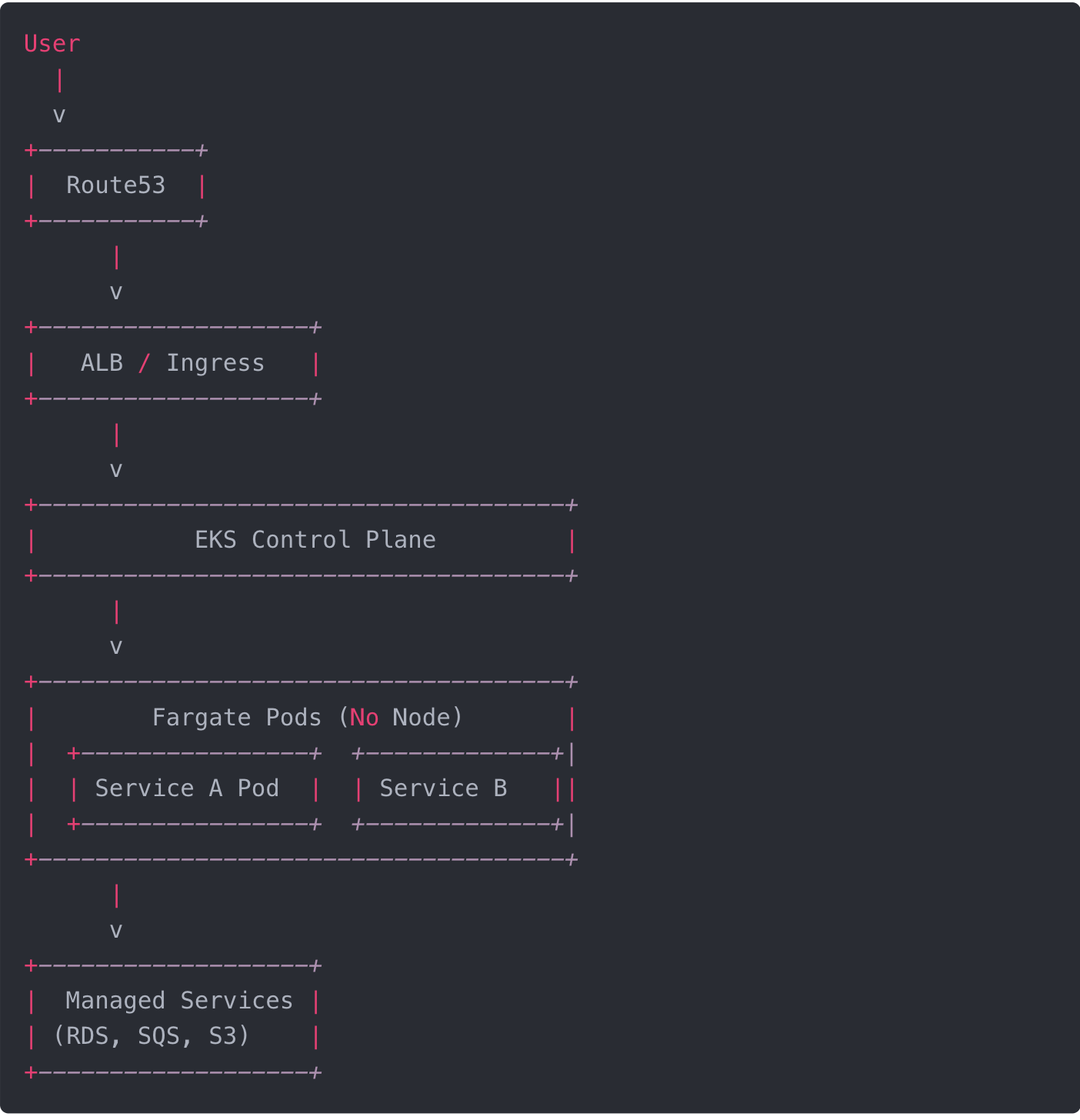The height and width of the screenshot is (1120, 1080).
Task: Click the word Control in EKS box
Action: click(x=301, y=540)
